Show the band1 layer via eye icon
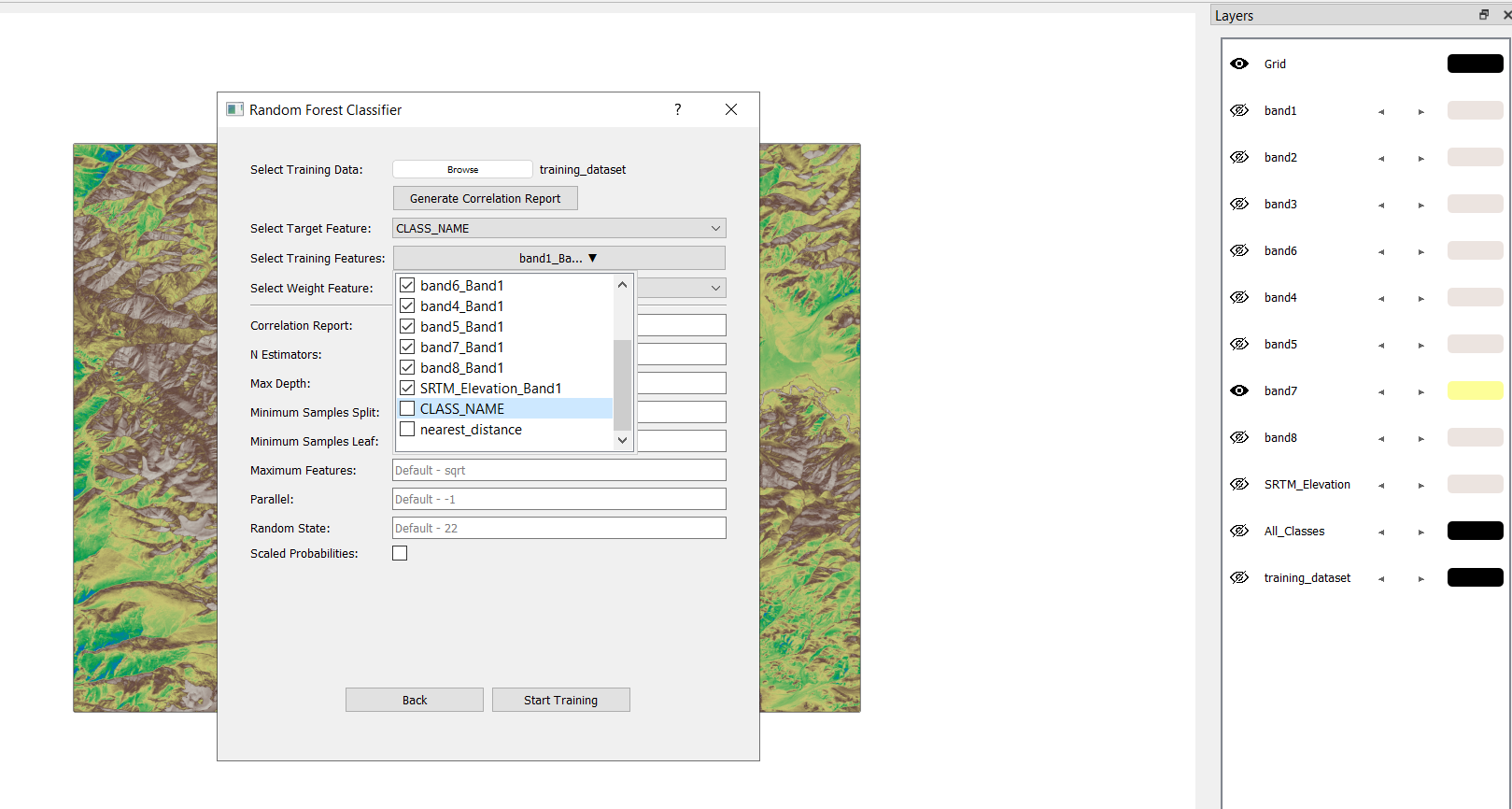This screenshot has width=1512, height=809. point(1239,110)
